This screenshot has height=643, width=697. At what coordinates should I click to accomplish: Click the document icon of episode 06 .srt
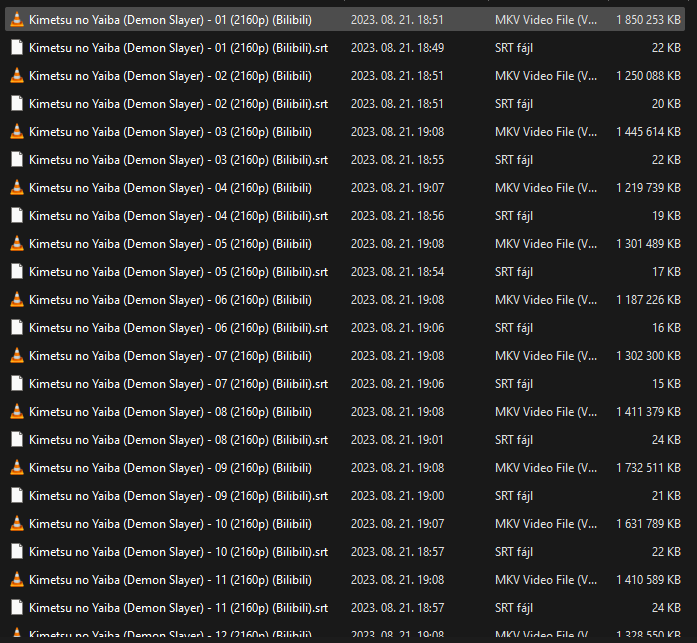click(x=17, y=327)
